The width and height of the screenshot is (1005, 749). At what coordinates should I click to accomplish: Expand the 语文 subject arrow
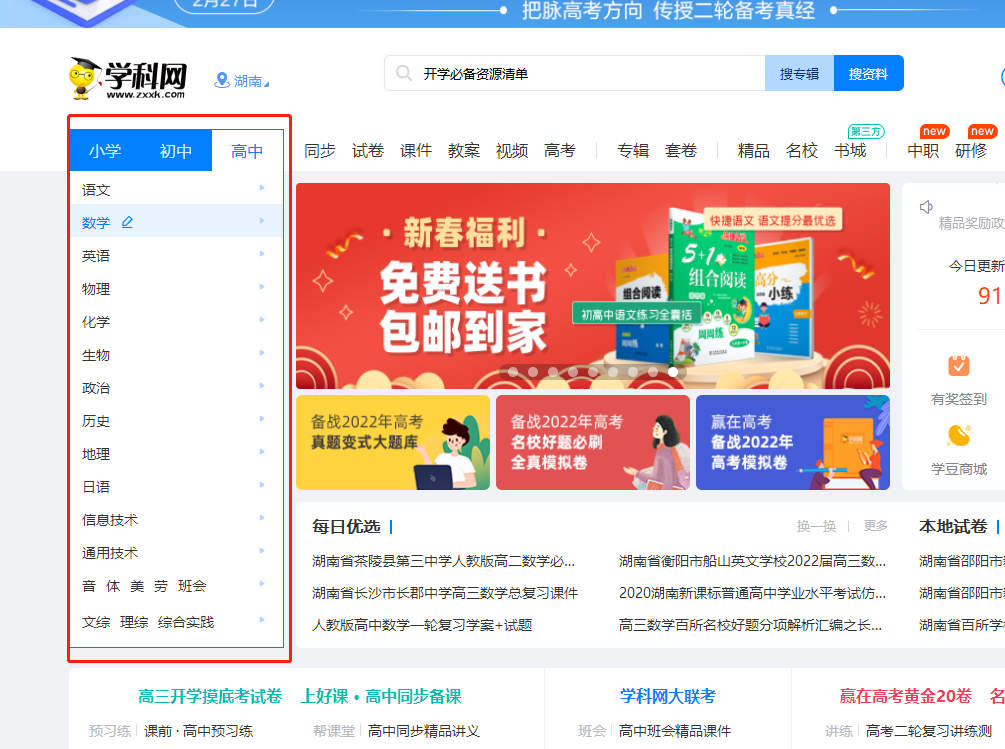point(262,188)
